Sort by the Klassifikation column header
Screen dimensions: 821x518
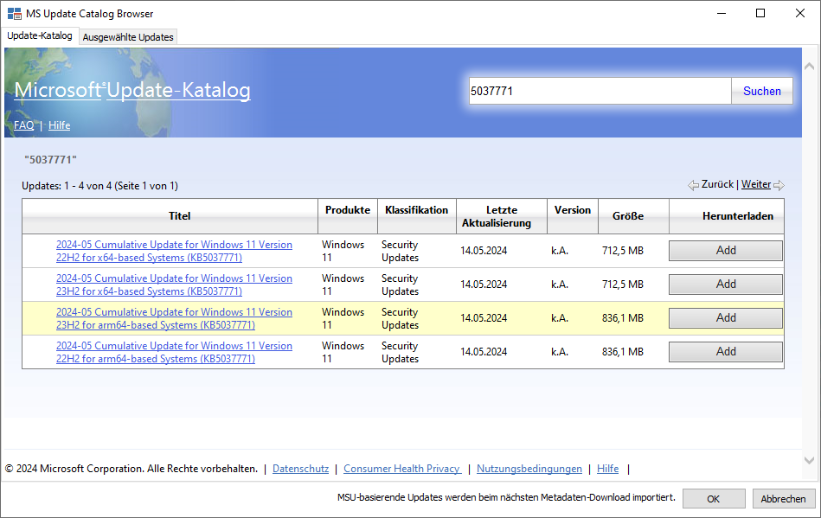click(x=416, y=216)
